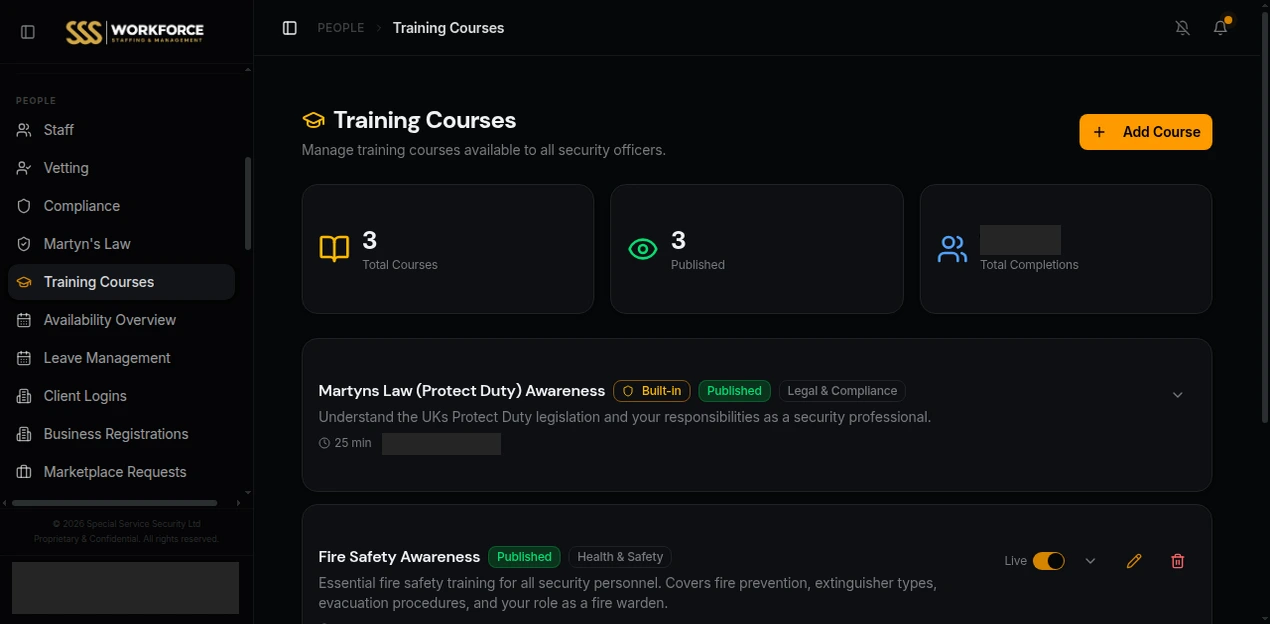
Task: Click the Training Courses graduation cap sidebar icon
Action: (24, 282)
